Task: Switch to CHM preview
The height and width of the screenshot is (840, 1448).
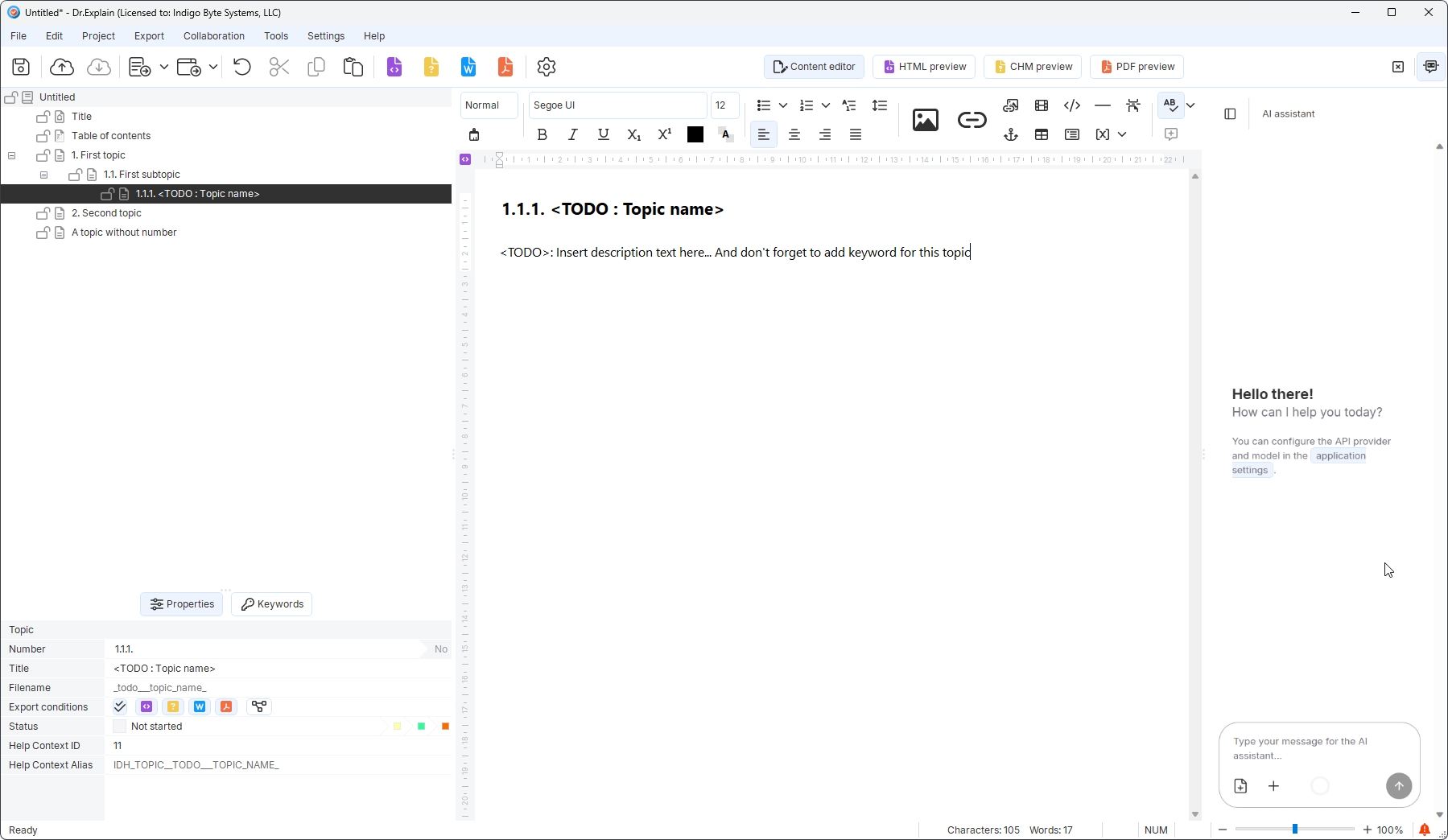Action: click(x=1033, y=67)
